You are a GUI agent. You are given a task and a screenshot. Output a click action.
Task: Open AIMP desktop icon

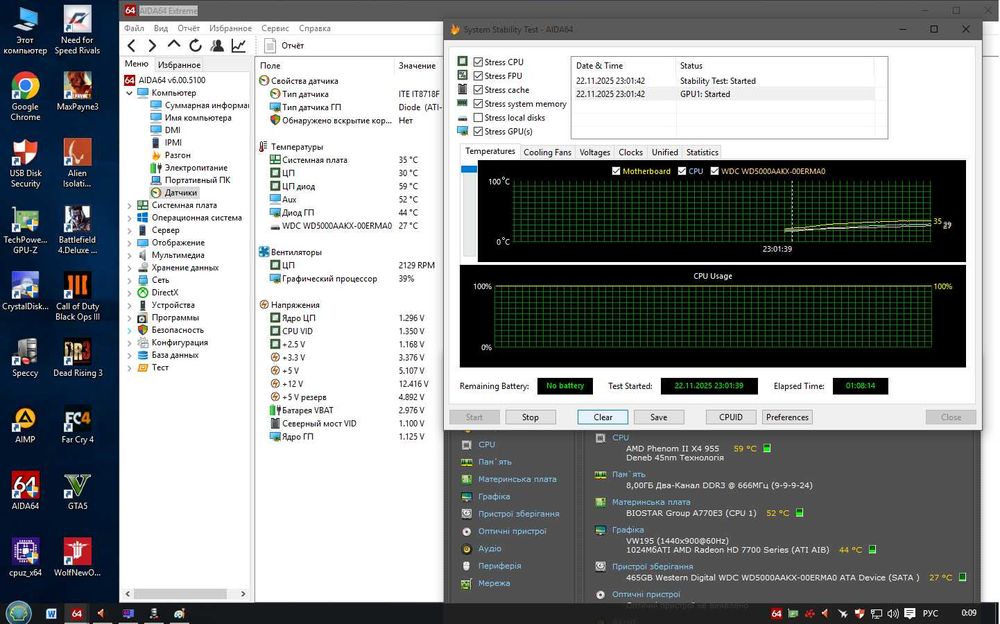click(x=26, y=424)
